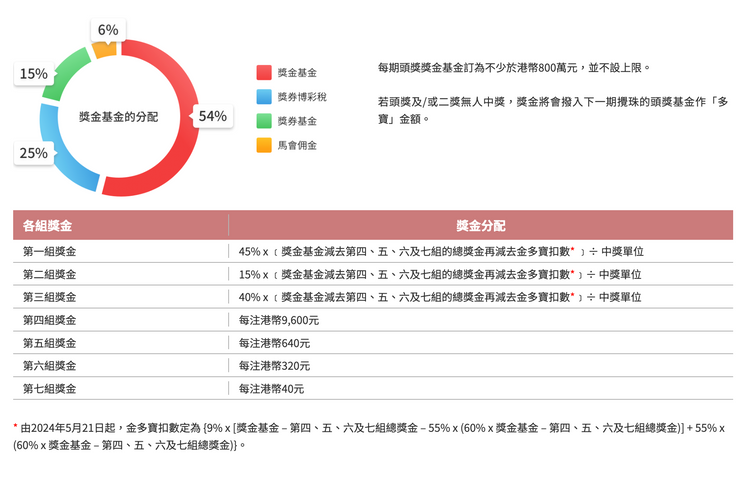The width and height of the screenshot is (750, 487).
Task: Click the orange donut chart segment
Action: click(105, 50)
